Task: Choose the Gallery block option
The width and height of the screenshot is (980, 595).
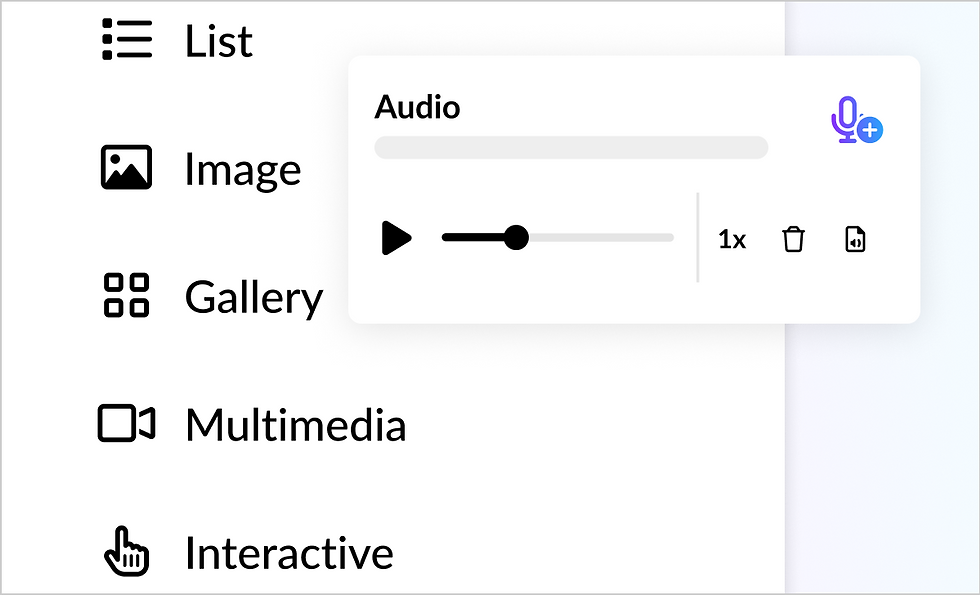Action: pyautogui.click(x=254, y=298)
